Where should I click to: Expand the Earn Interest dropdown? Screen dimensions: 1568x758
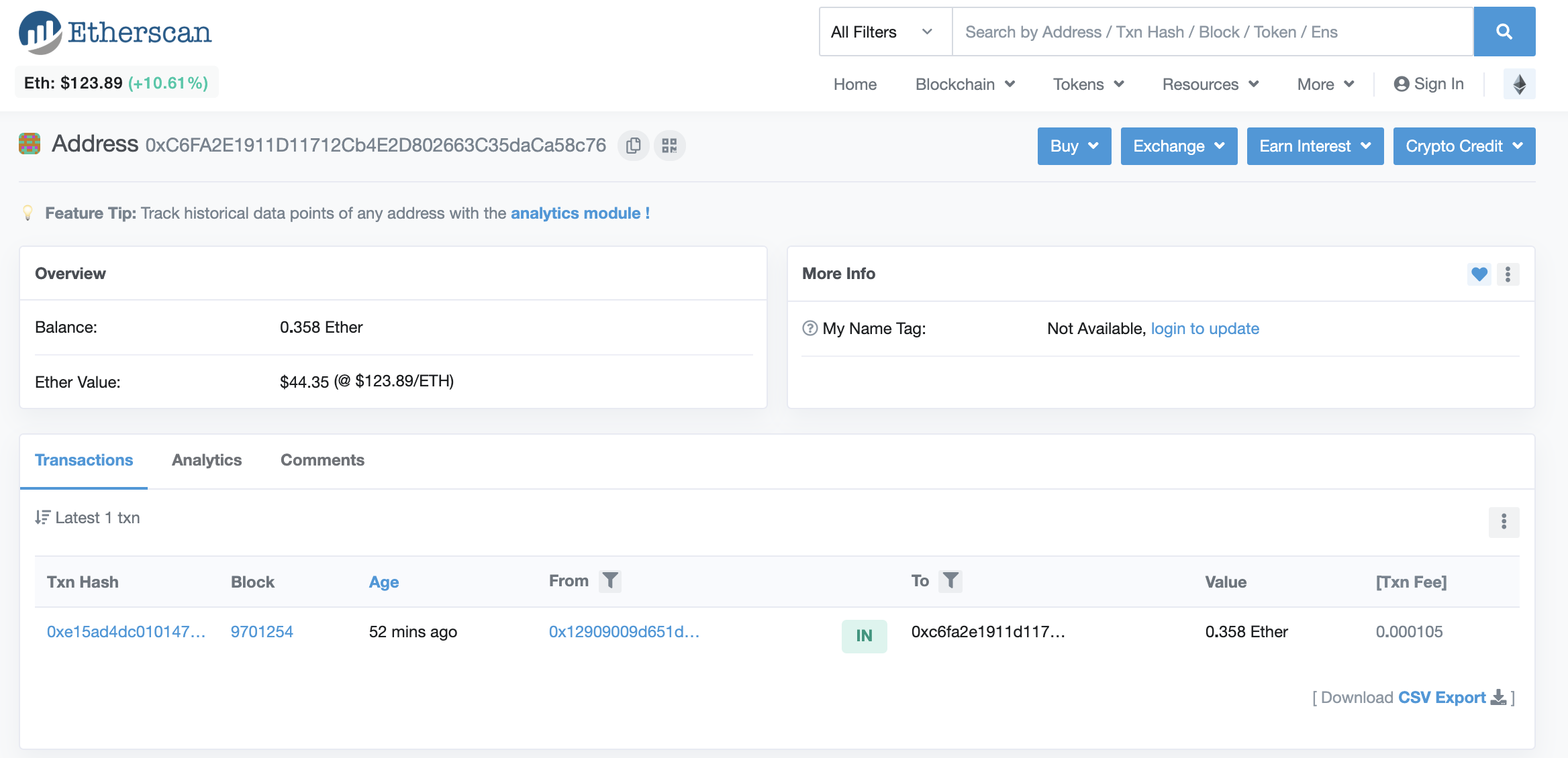coord(1314,146)
